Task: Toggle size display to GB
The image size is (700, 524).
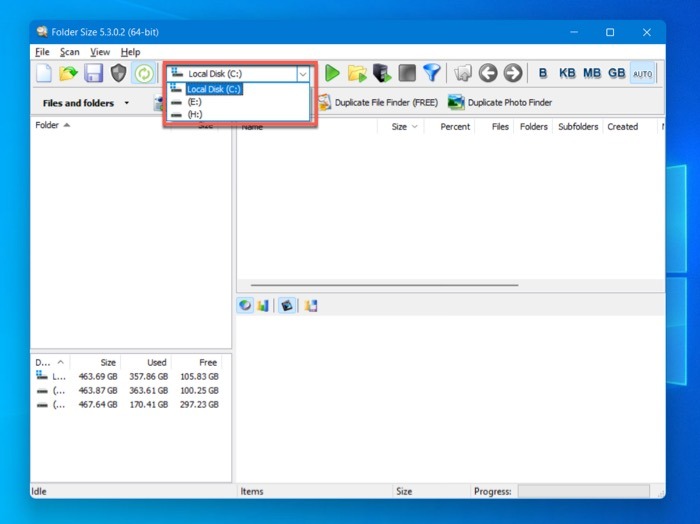Action: (x=617, y=73)
